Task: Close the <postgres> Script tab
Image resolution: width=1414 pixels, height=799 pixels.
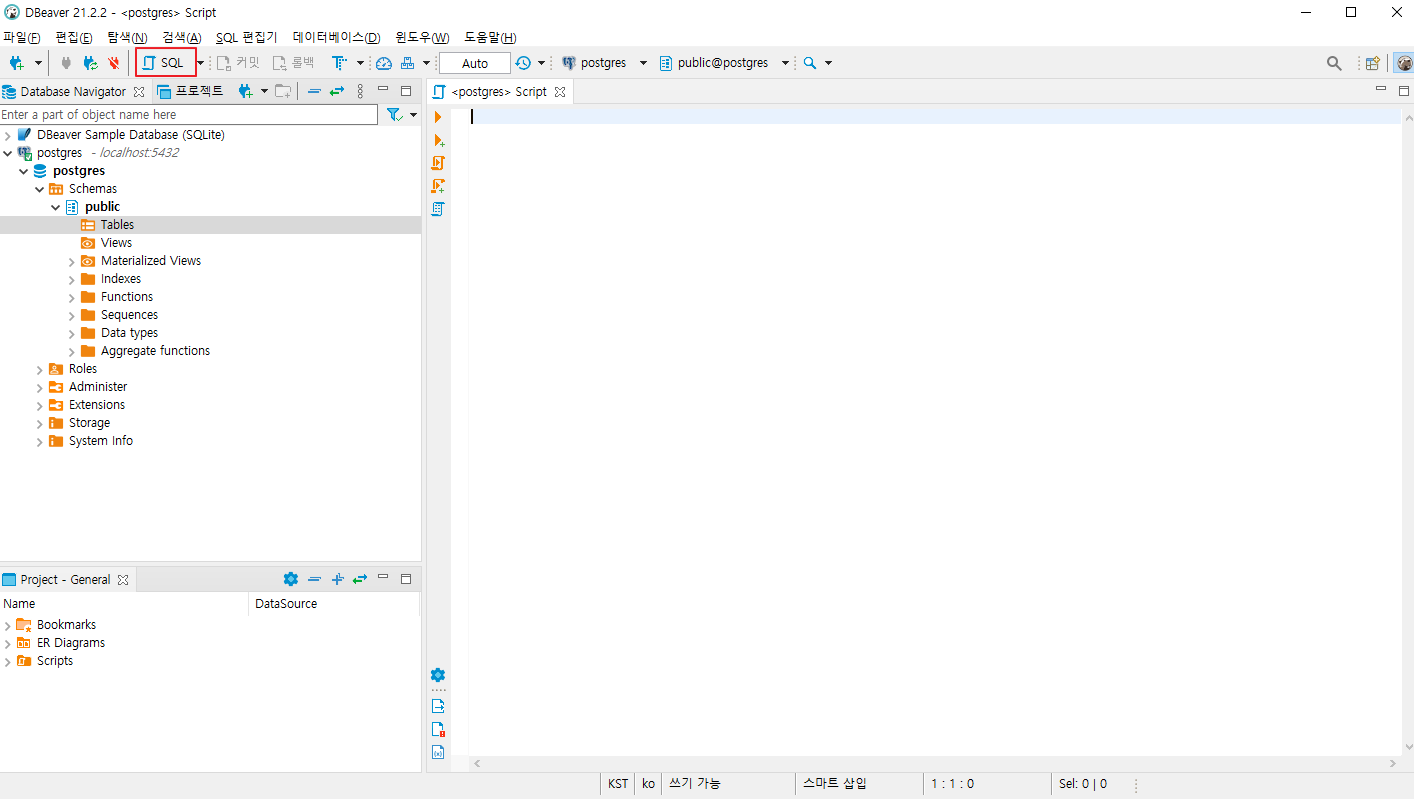Action: (560, 91)
